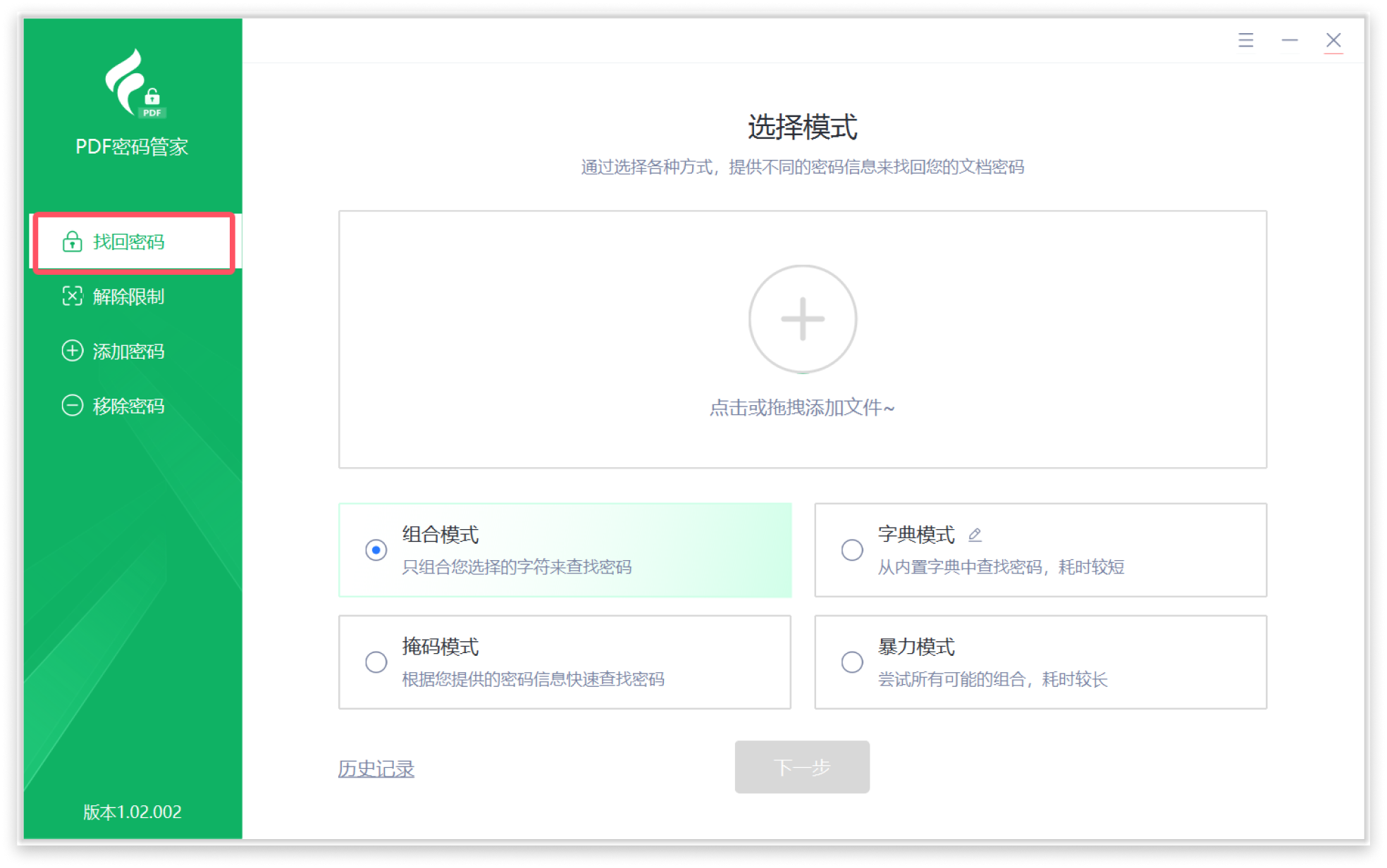
Task: Select the 字典模式 radio button
Action: click(851, 550)
